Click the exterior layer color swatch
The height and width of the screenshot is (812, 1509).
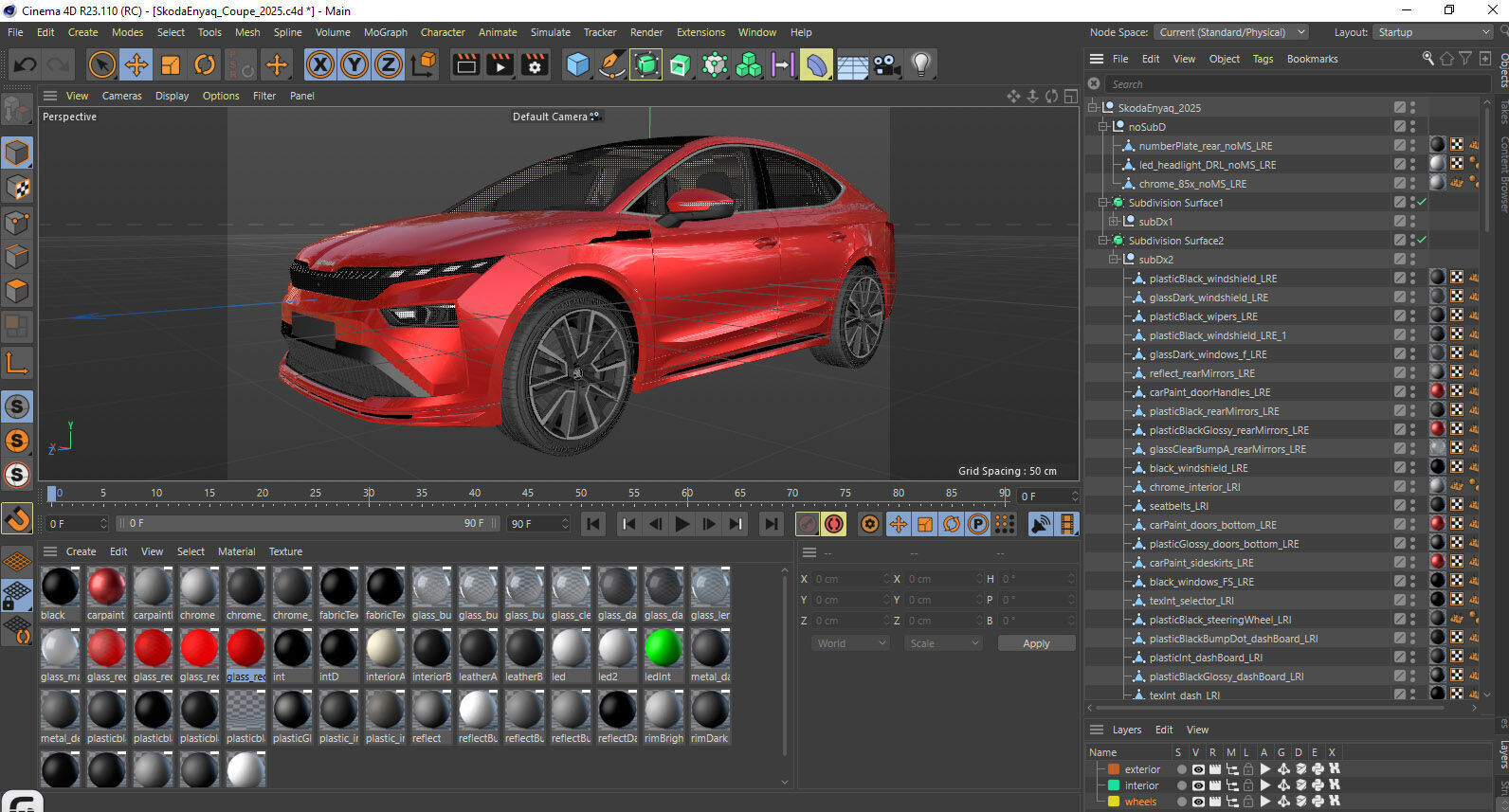(1114, 769)
